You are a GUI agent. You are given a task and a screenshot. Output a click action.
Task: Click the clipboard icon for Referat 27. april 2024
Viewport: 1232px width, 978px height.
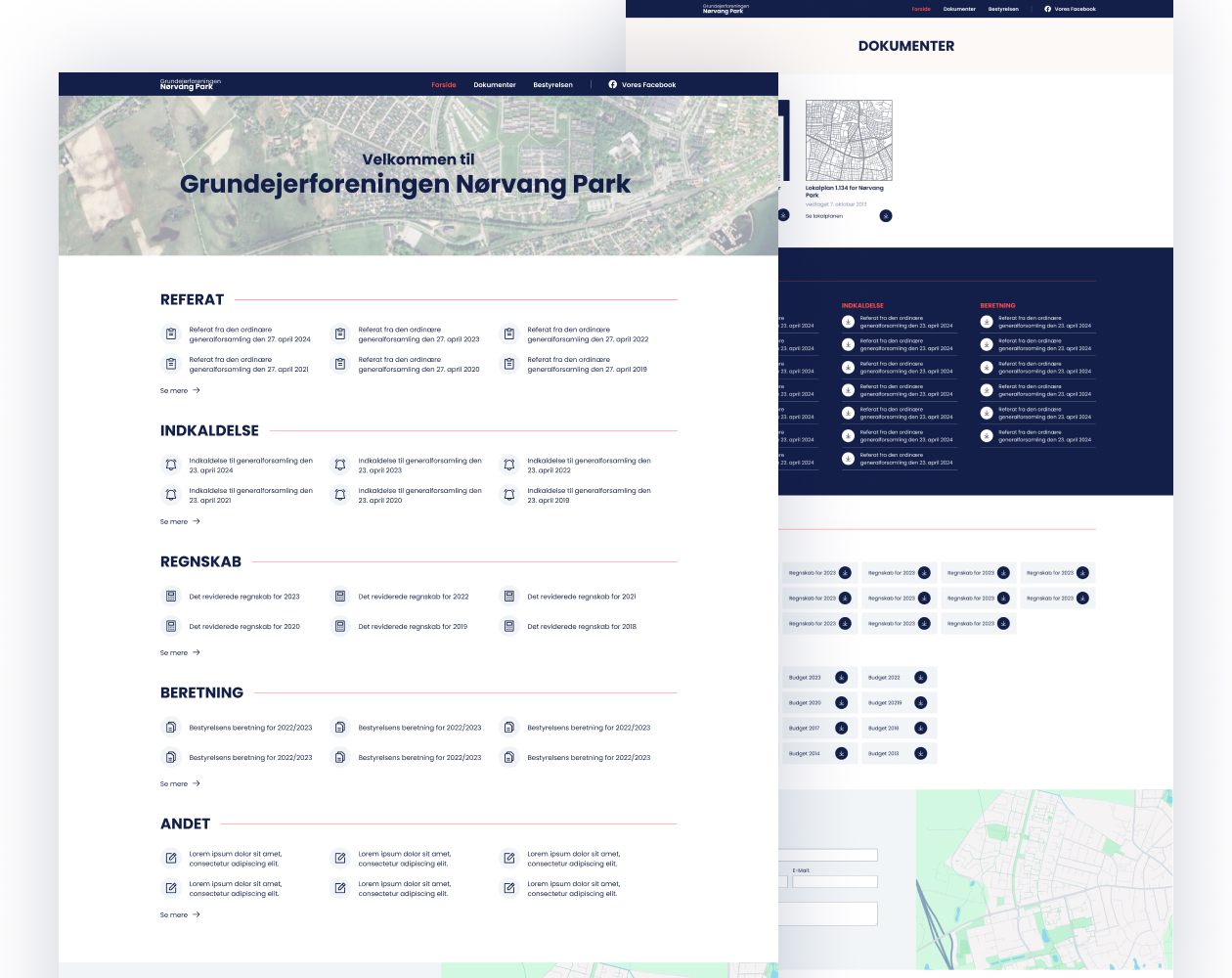tap(171, 334)
